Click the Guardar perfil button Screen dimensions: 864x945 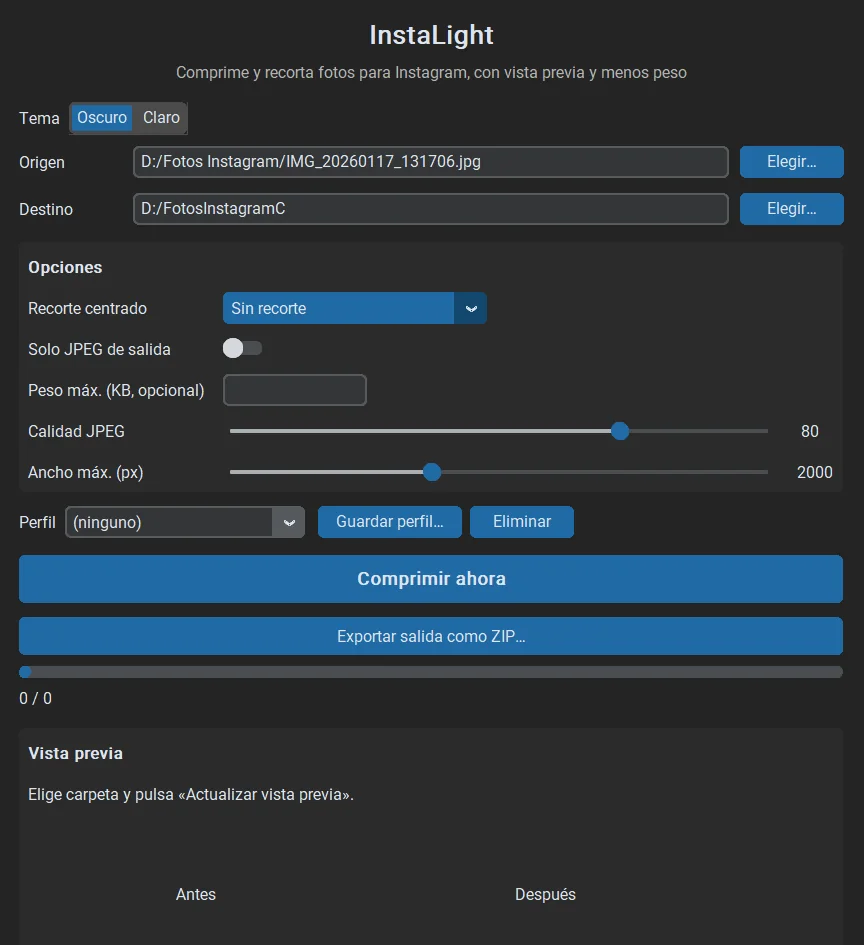point(390,522)
